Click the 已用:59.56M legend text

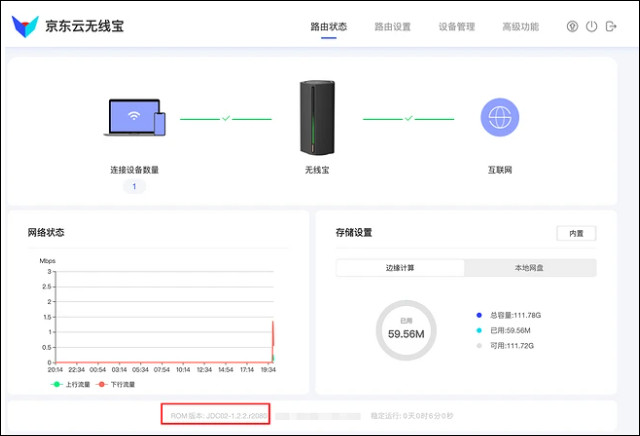510,330
